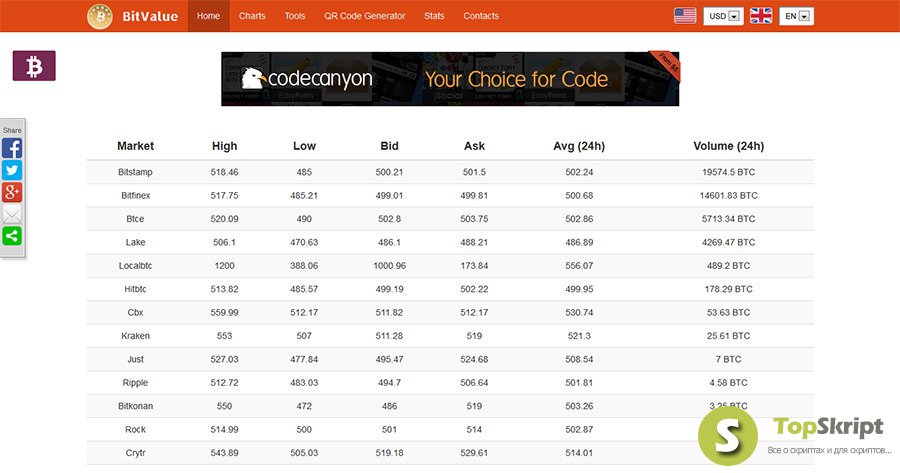Screen dimensions: 900x473
Task: Click Hitbtc volume 178.29 BTC
Action: [728, 289]
